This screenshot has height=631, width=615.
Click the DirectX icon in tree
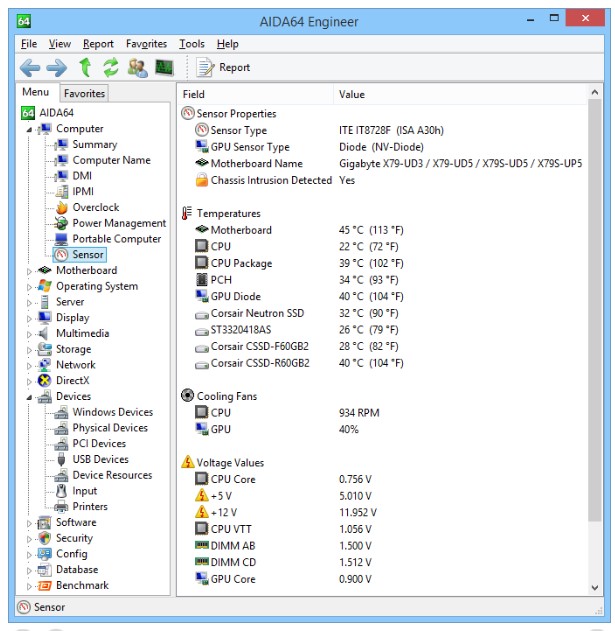pos(44,380)
